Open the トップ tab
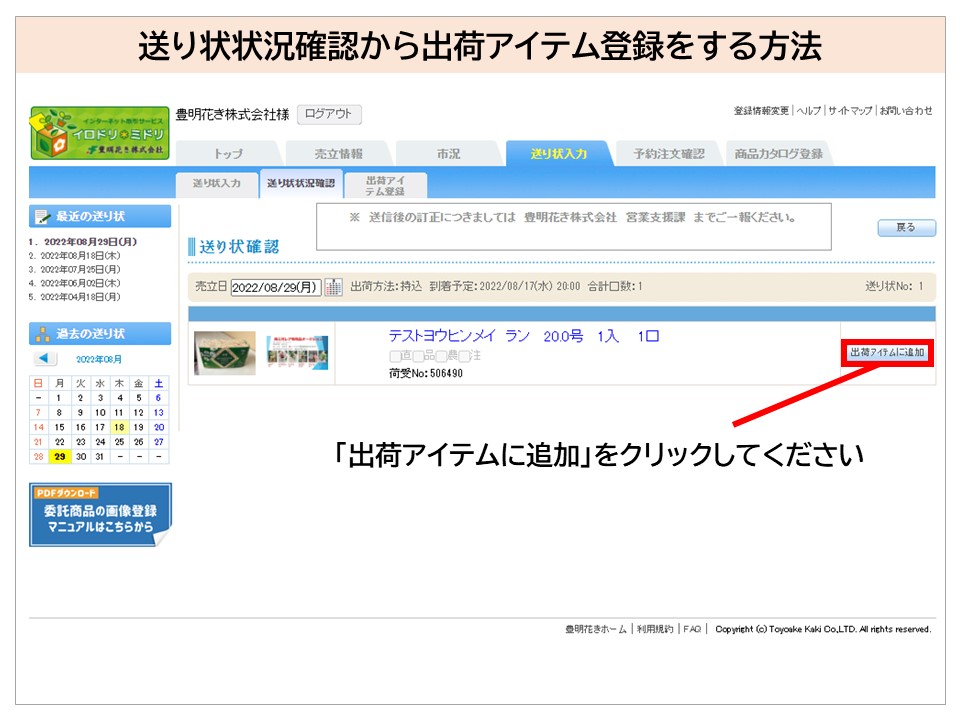 228,154
